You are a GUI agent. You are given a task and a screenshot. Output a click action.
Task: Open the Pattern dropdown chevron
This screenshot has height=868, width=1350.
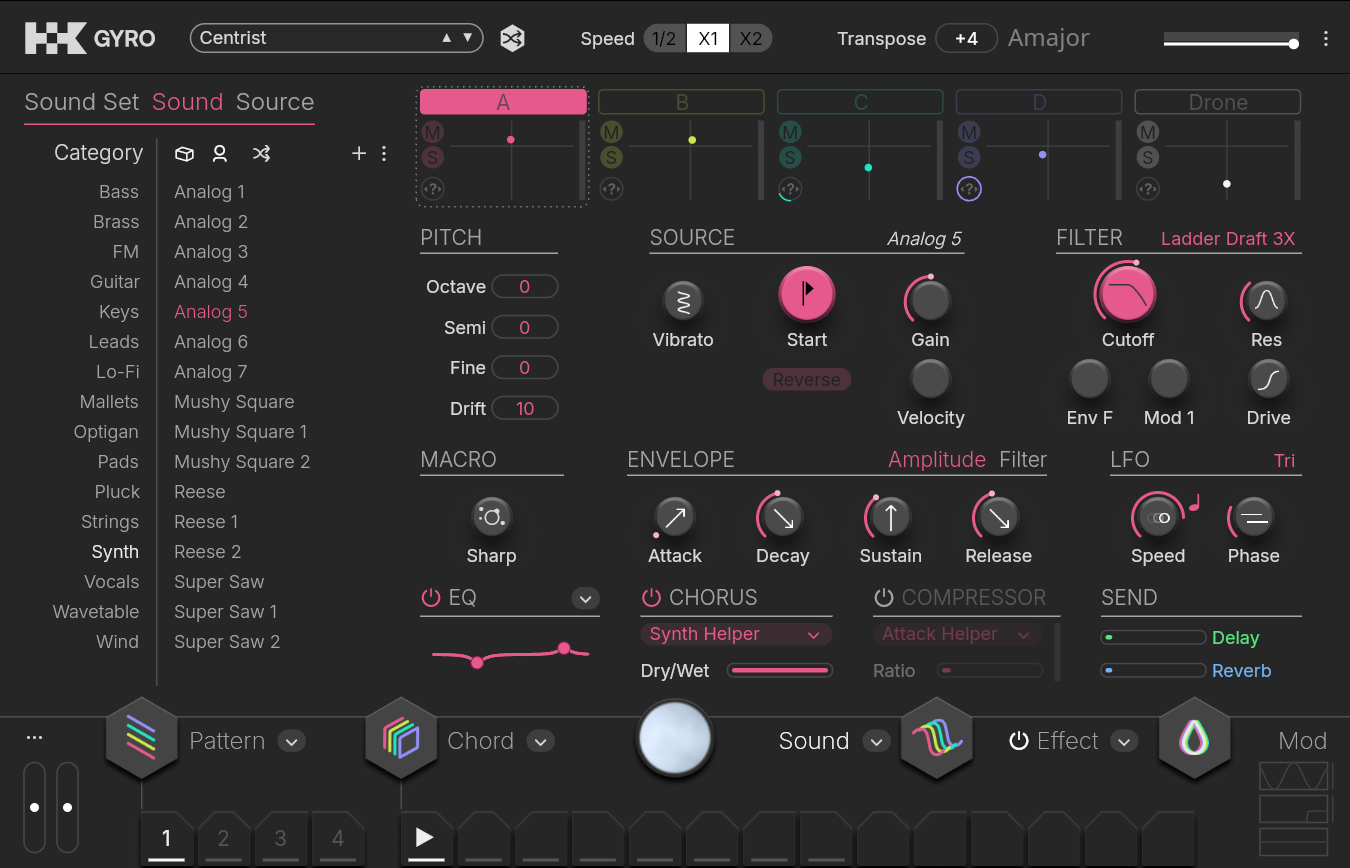(291, 741)
